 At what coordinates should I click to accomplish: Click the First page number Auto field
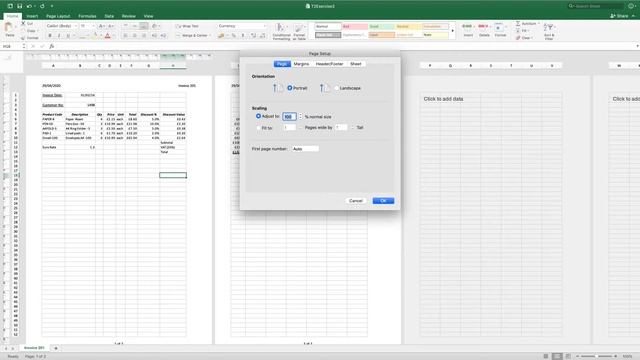coord(305,149)
